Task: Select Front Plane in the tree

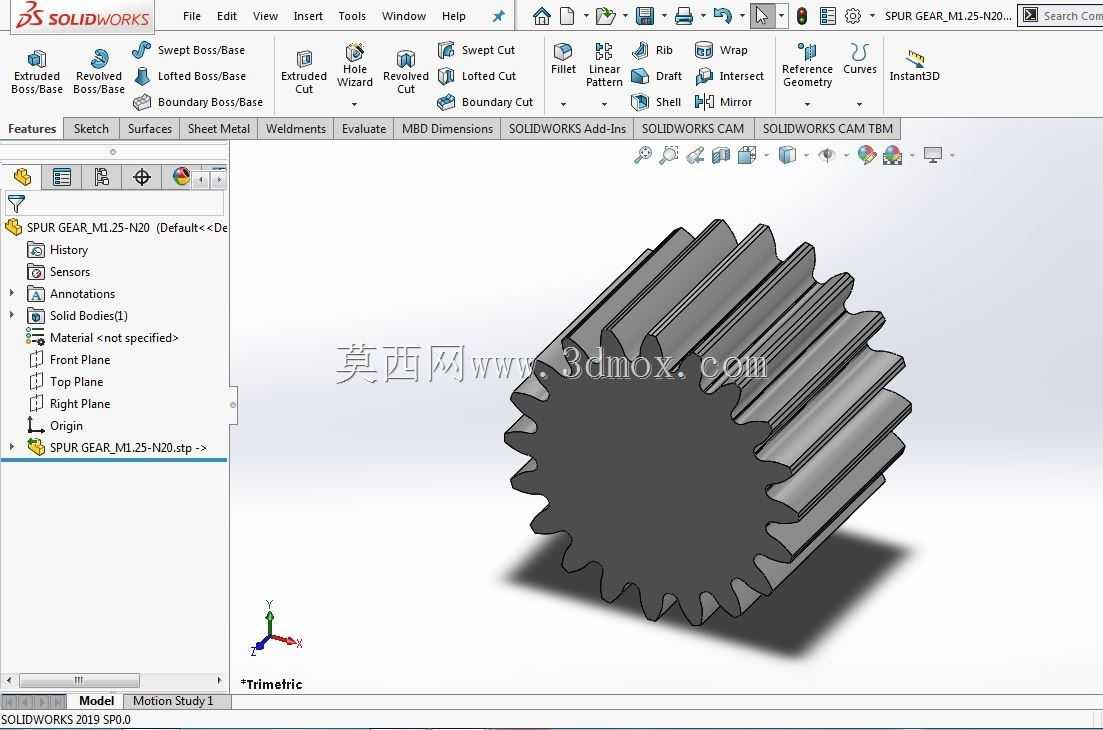Action: pyautogui.click(x=70, y=359)
